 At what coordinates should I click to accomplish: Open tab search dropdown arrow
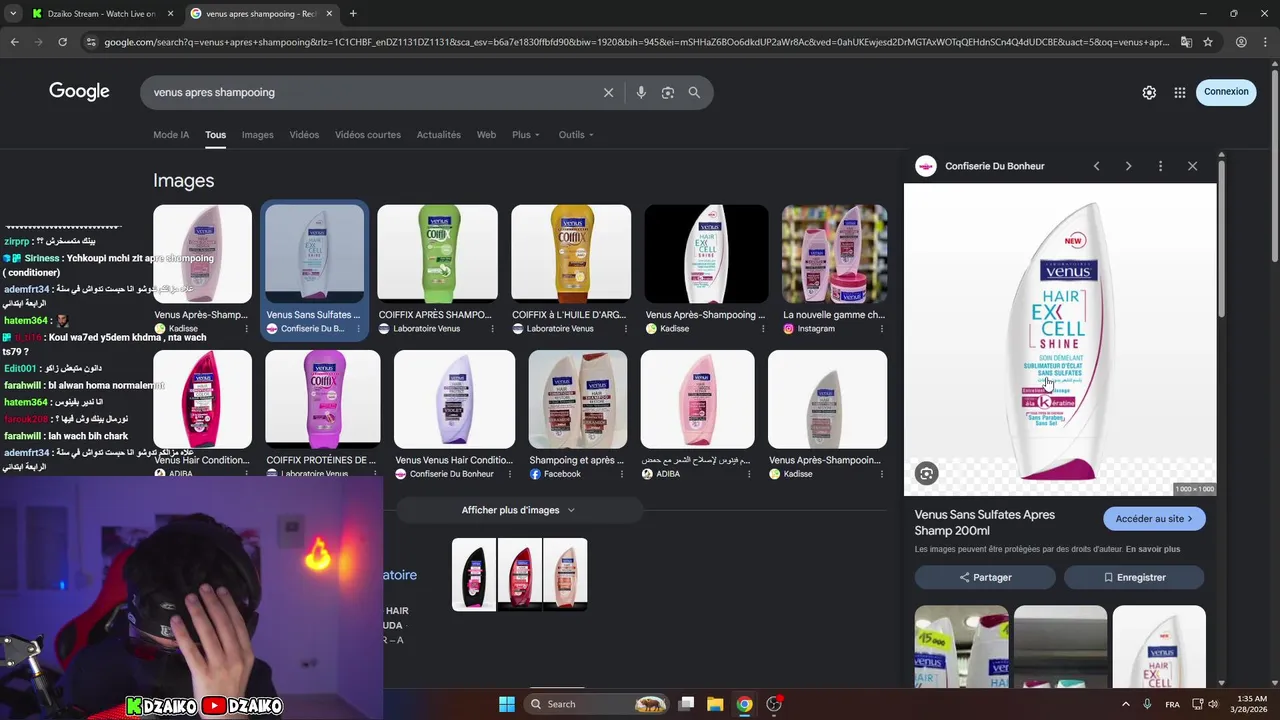pos(12,14)
